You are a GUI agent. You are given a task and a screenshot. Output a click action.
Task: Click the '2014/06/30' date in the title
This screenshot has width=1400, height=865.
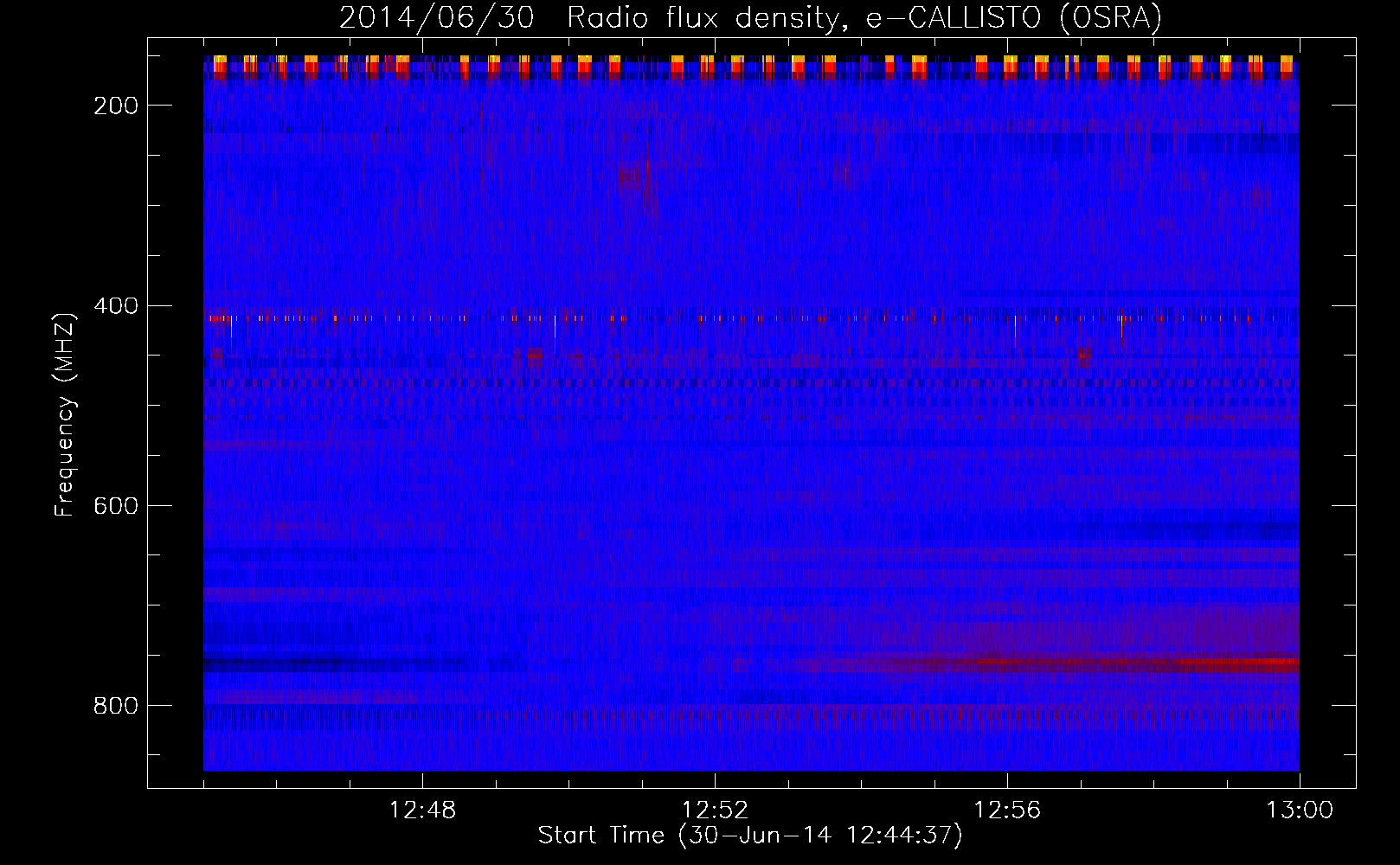(x=437, y=18)
